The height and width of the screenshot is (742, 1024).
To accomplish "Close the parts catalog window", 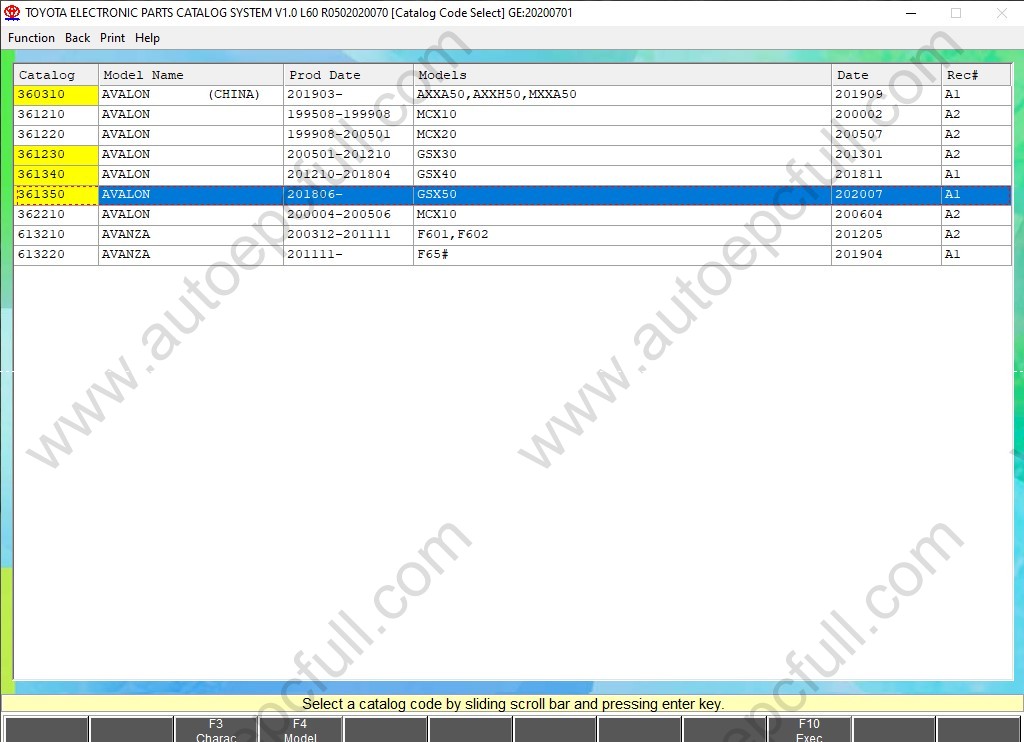I will [x=1001, y=13].
